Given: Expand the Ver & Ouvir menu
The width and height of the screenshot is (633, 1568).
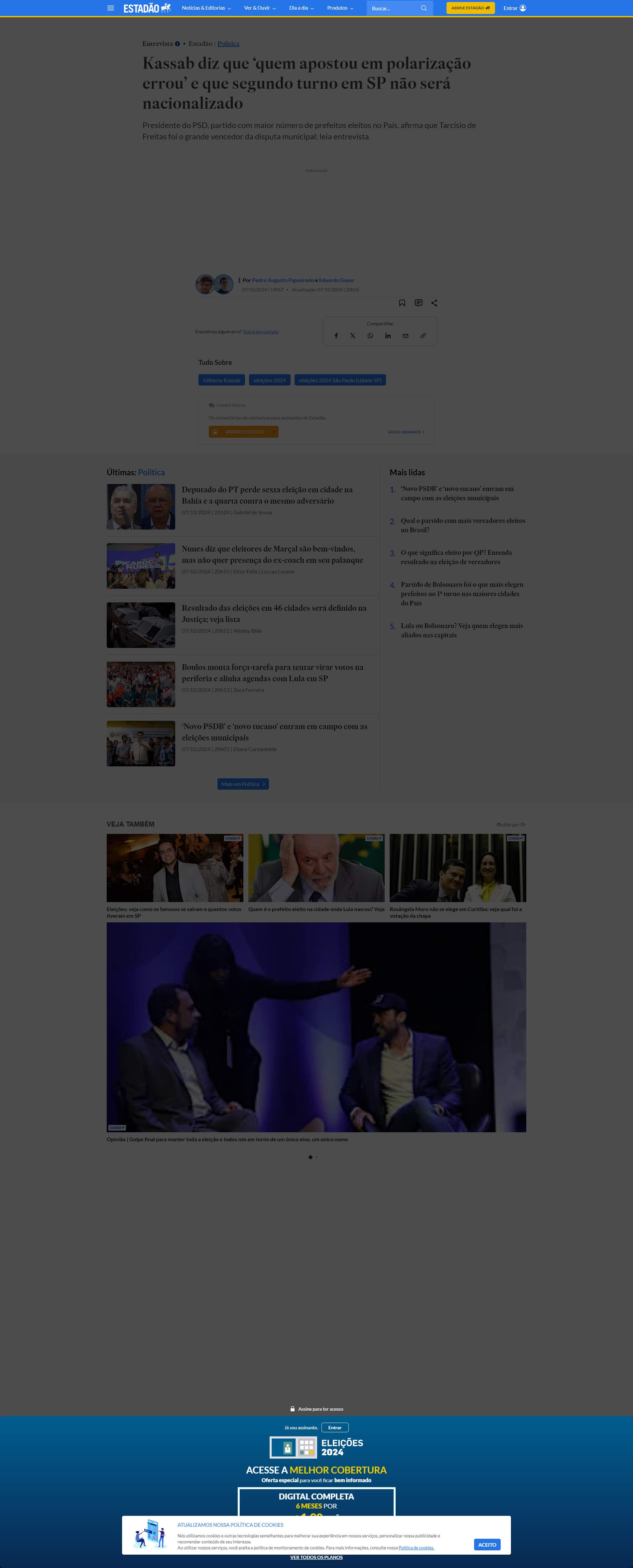Looking at the screenshot, I should (x=260, y=8).
